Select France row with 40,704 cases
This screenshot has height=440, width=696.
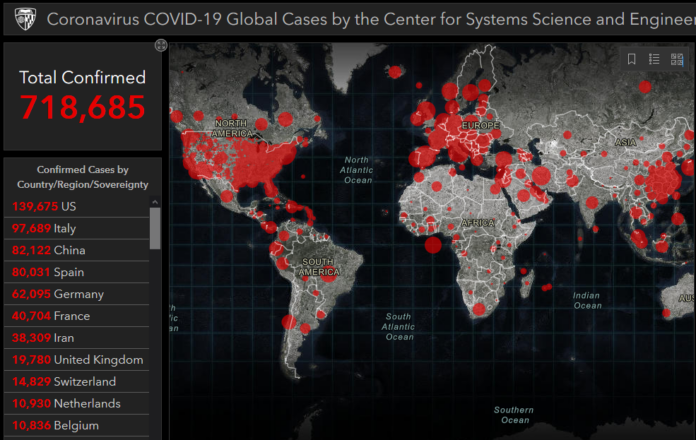click(x=77, y=316)
